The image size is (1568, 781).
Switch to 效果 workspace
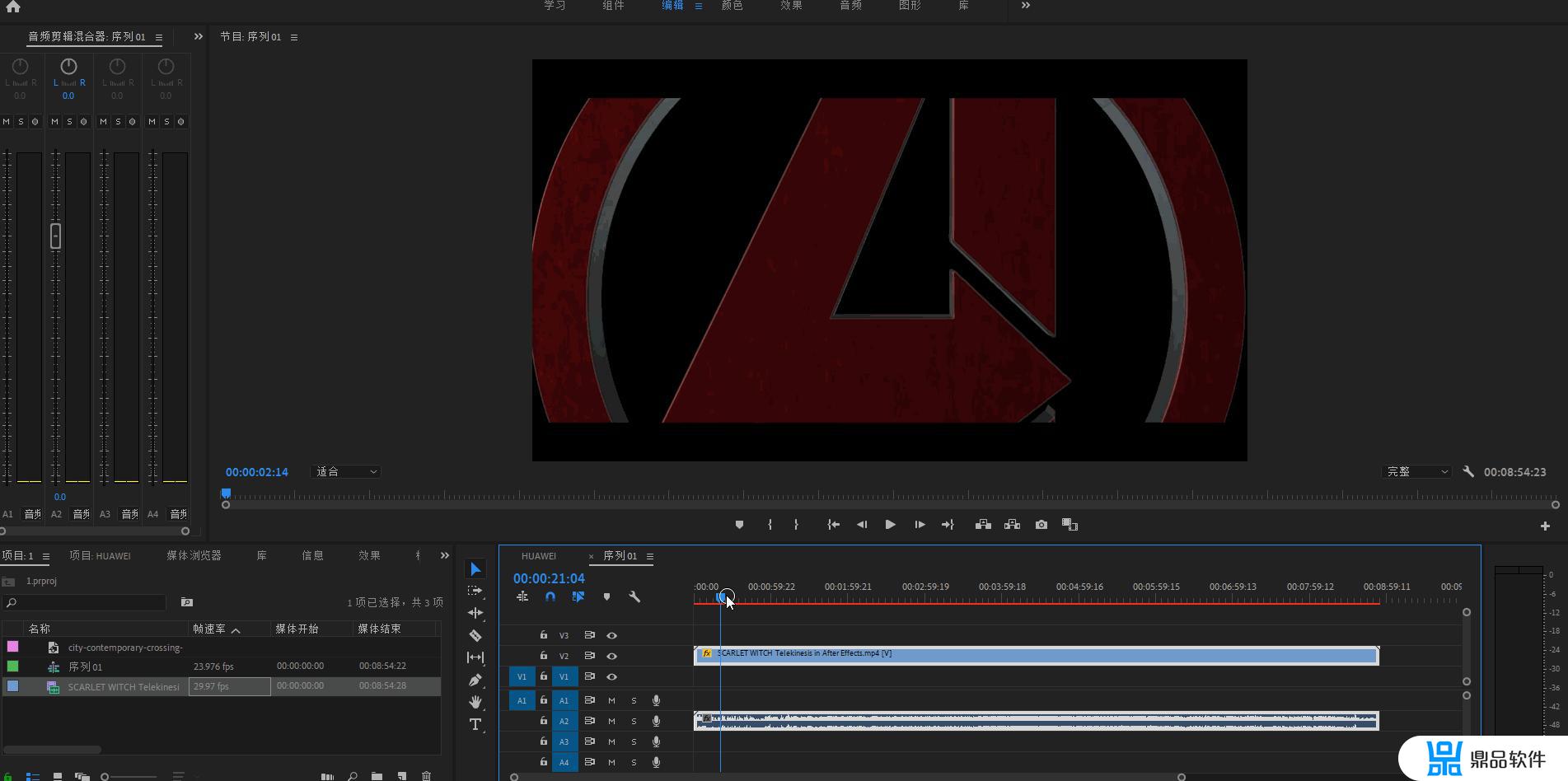[x=791, y=6]
